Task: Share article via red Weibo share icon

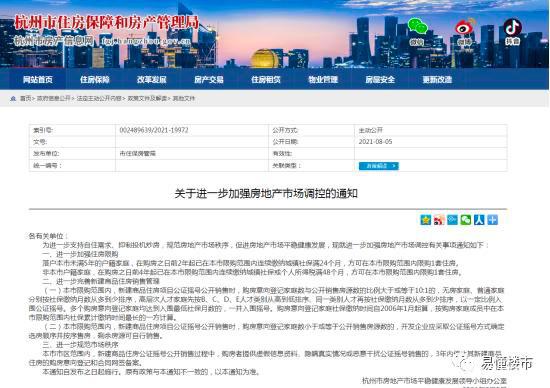Action: [x=439, y=220]
